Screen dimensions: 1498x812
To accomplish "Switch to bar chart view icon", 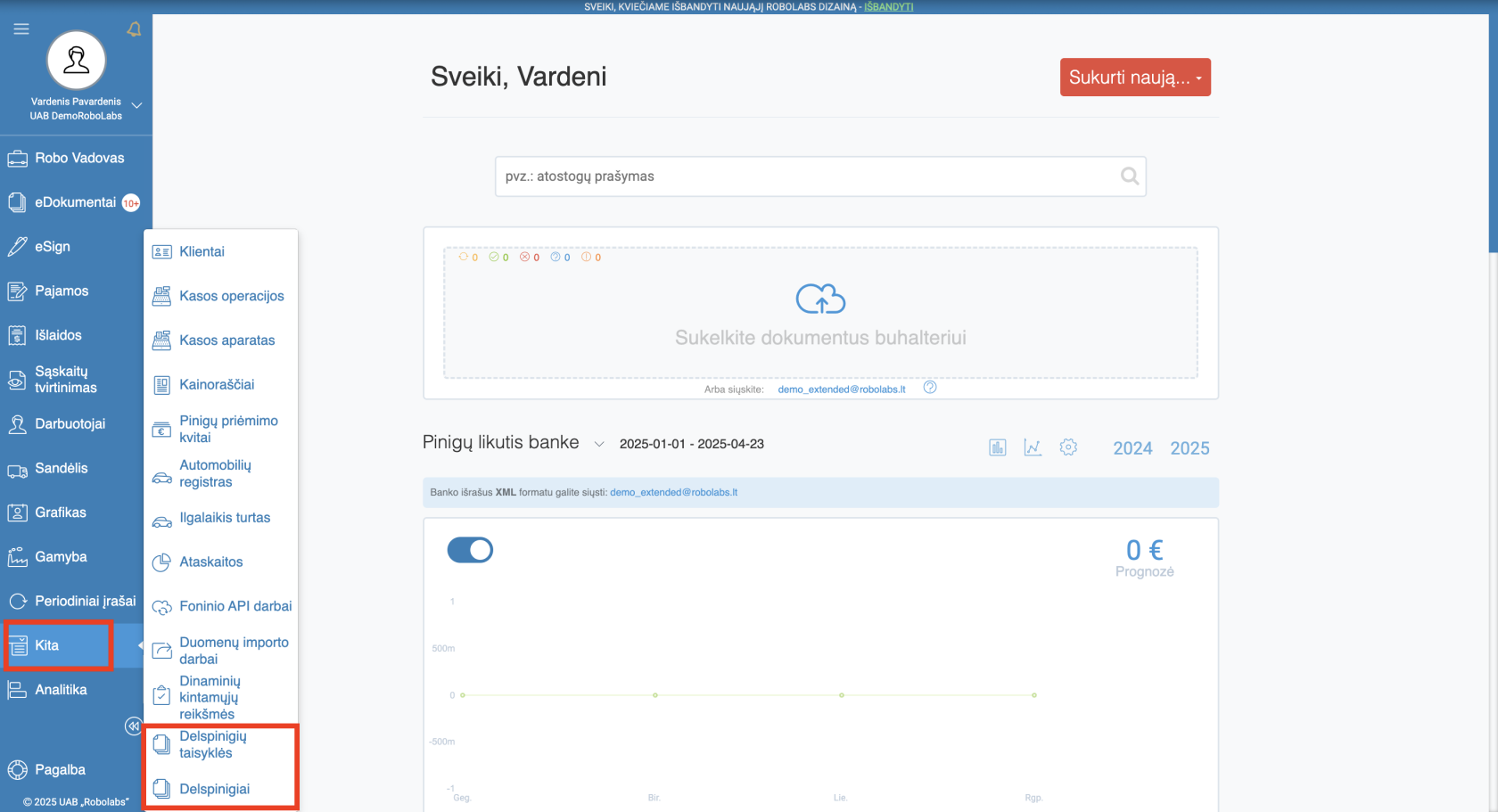I will pyautogui.click(x=998, y=447).
